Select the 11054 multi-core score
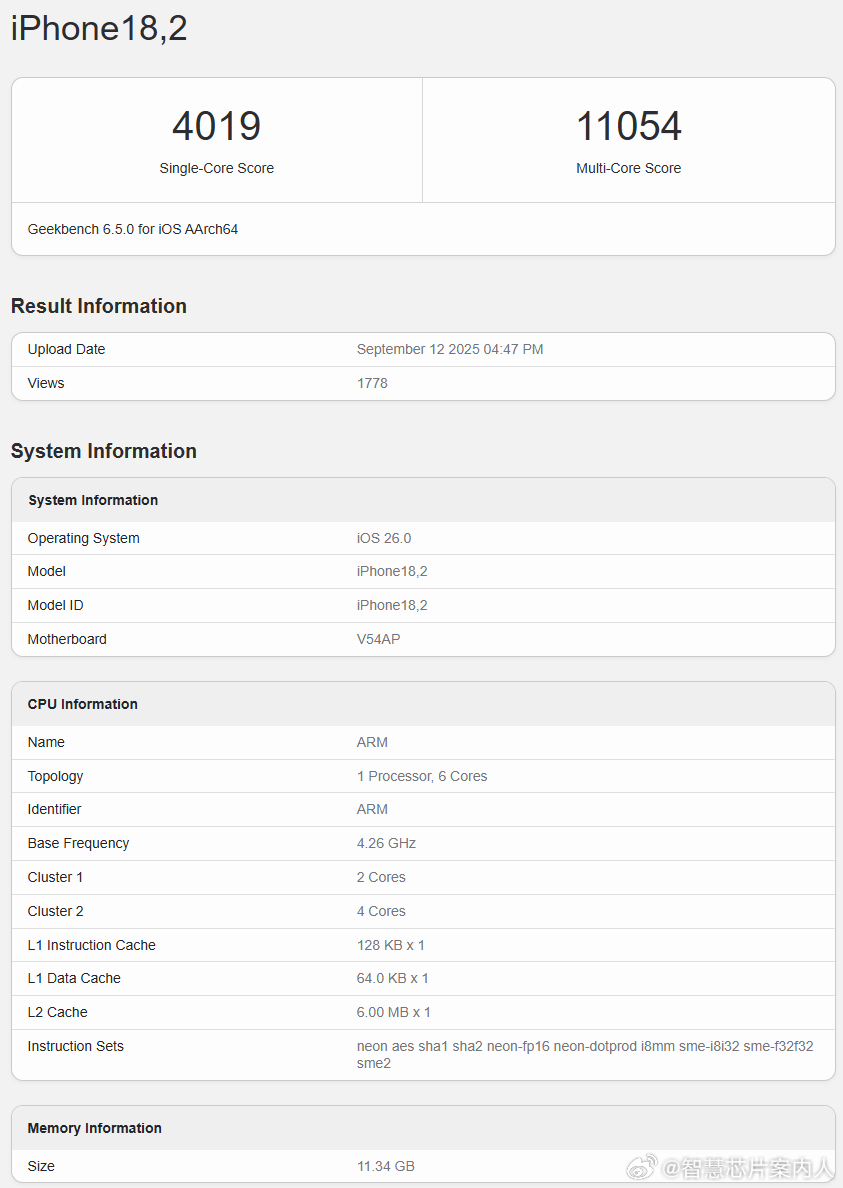 tap(629, 126)
